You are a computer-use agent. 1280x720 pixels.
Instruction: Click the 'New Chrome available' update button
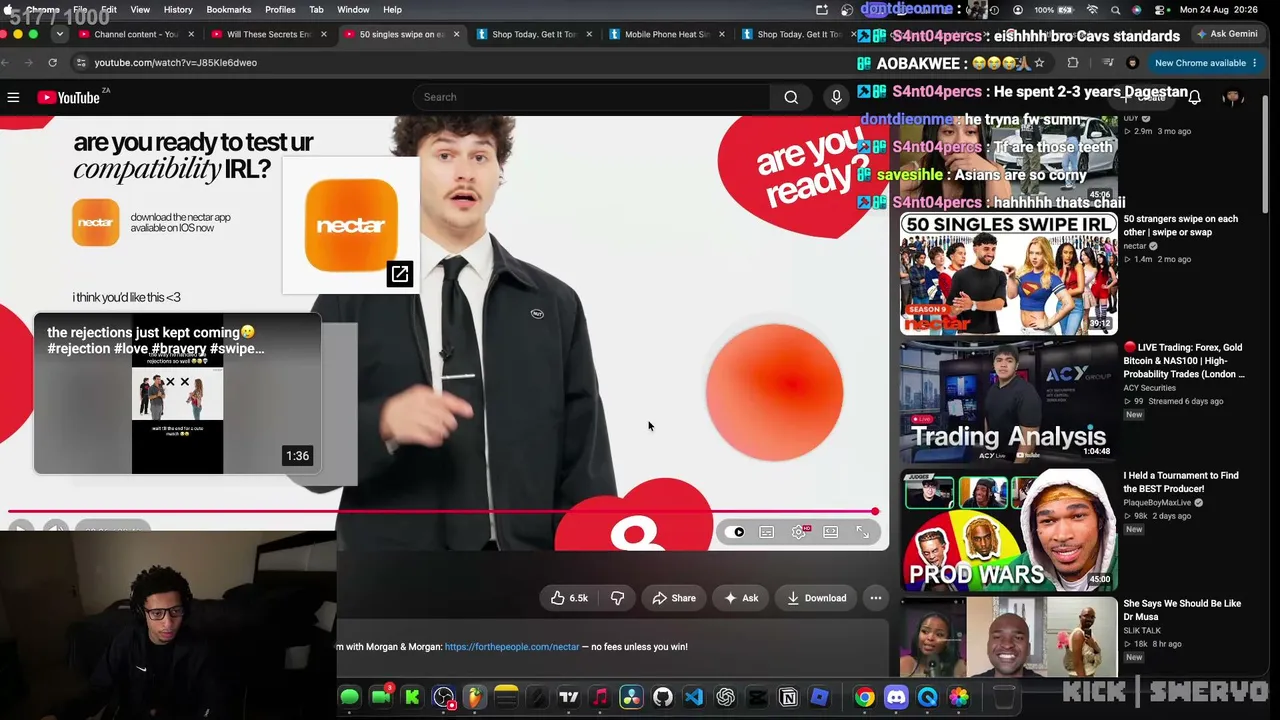click(1200, 63)
